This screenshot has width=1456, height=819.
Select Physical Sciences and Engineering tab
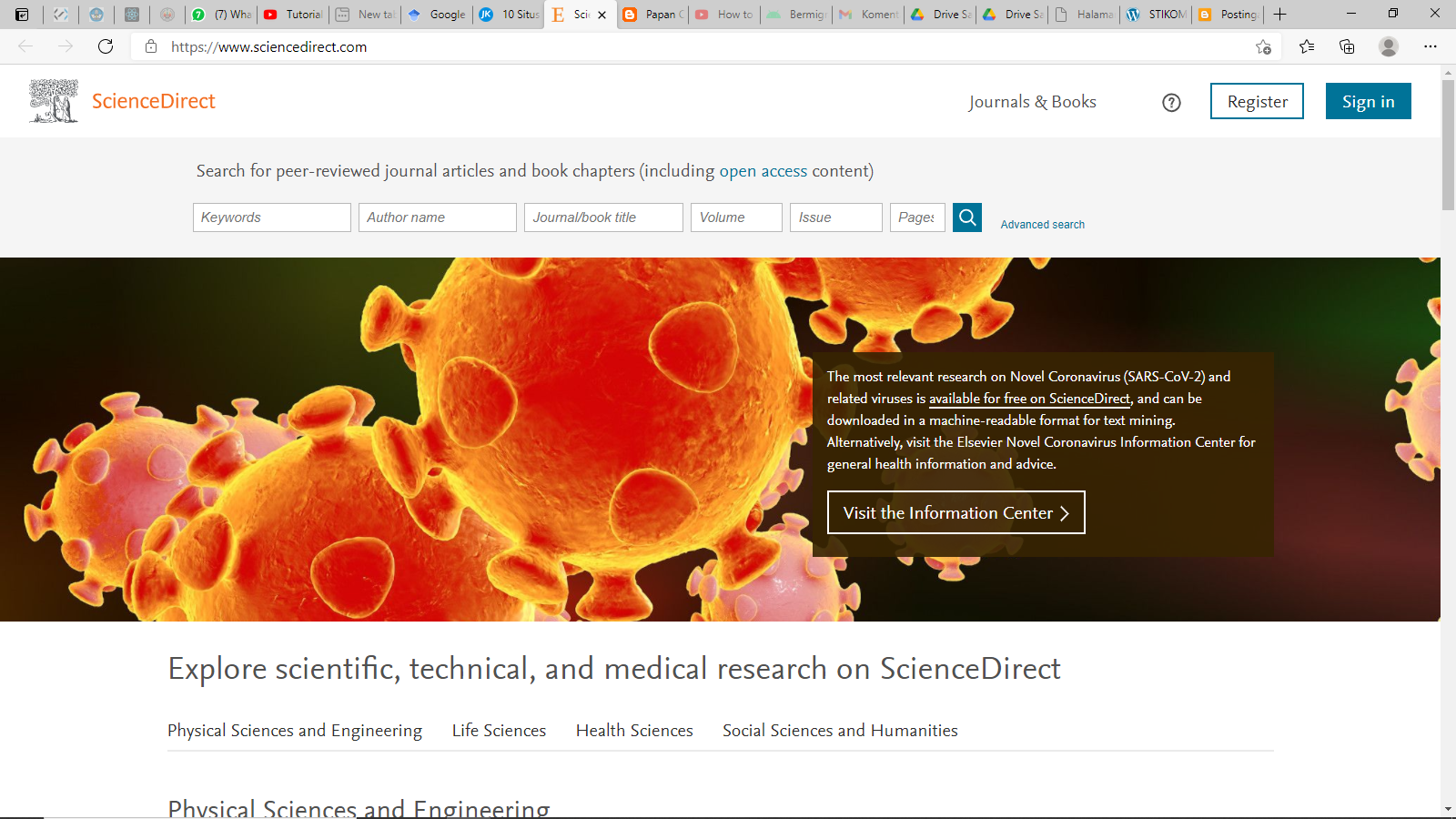pos(295,731)
